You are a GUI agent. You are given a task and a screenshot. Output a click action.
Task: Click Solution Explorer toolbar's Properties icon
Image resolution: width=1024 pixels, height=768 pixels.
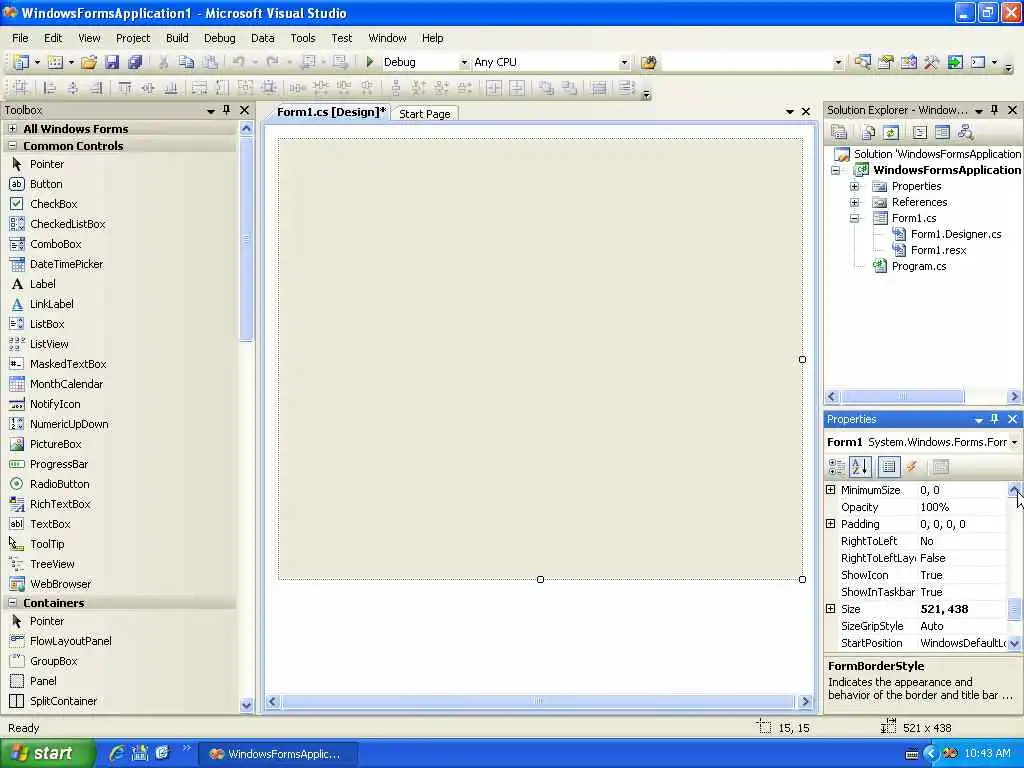839,133
